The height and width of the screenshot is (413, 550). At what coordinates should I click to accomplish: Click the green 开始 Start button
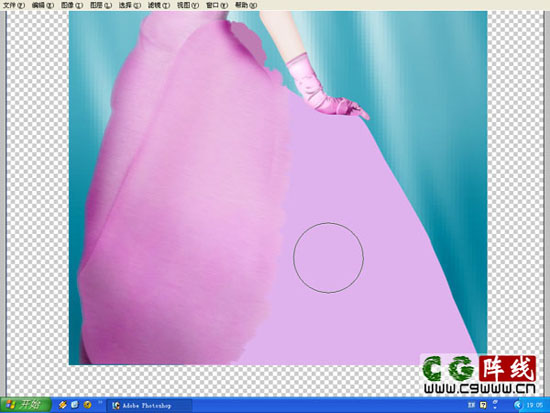pyautogui.click(x=25, y=405)
